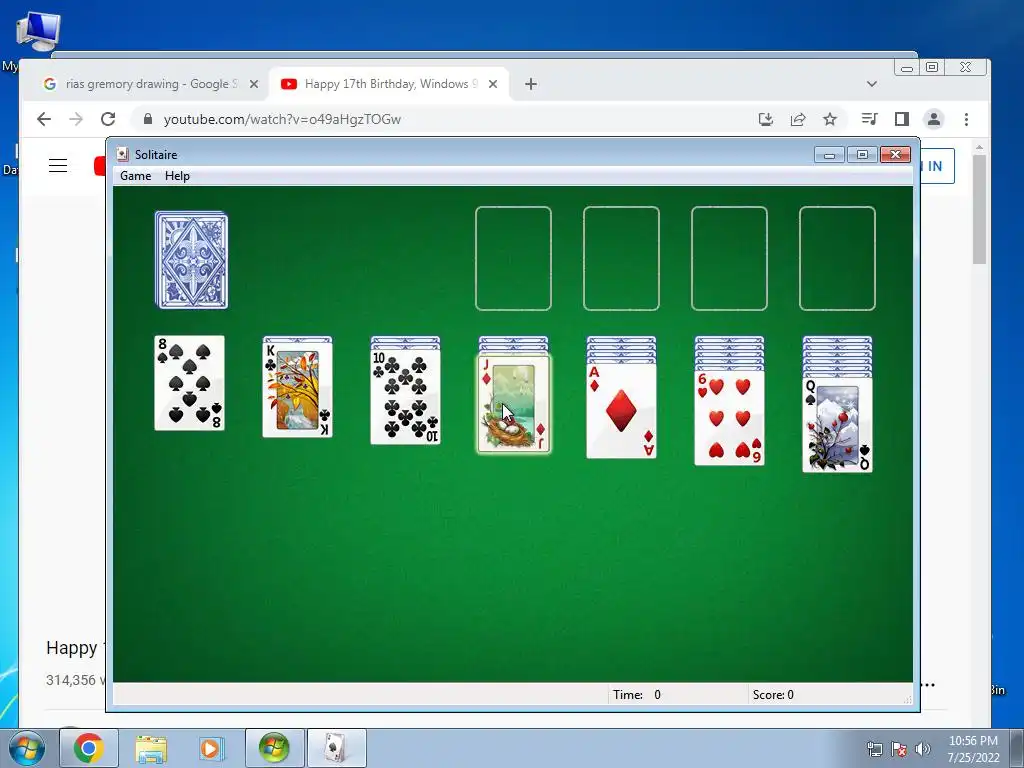Click the third empty foundation slot
Screen dimensions: 1024x768
[729, 258]
